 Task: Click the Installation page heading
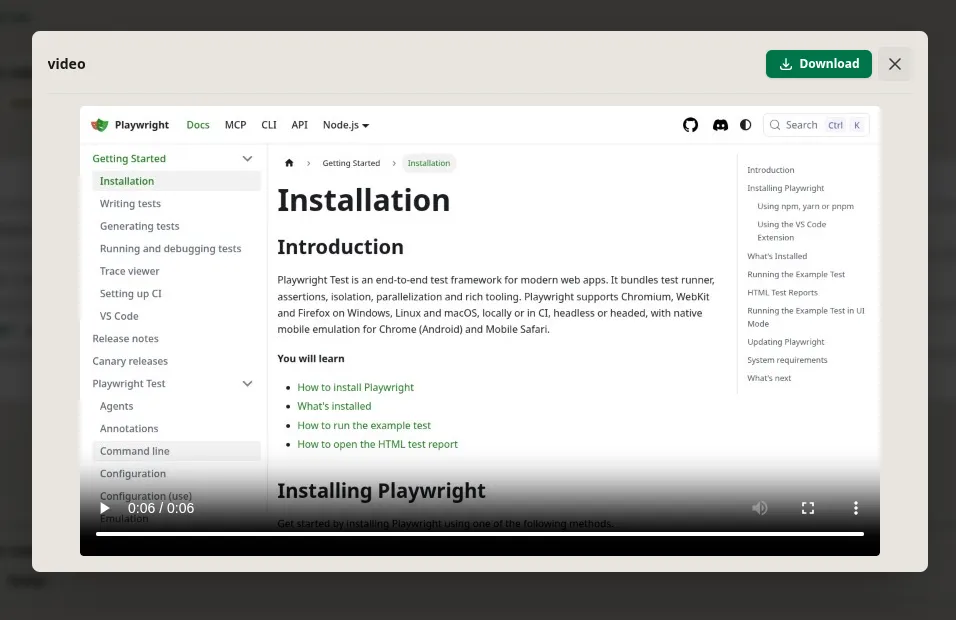363,200
